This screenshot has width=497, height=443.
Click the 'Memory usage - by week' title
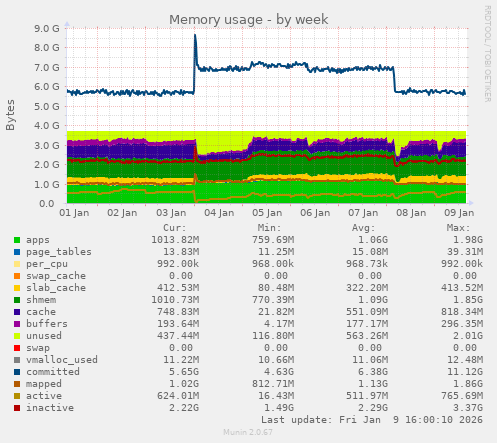pyautogui.click(x=249, y=20)
